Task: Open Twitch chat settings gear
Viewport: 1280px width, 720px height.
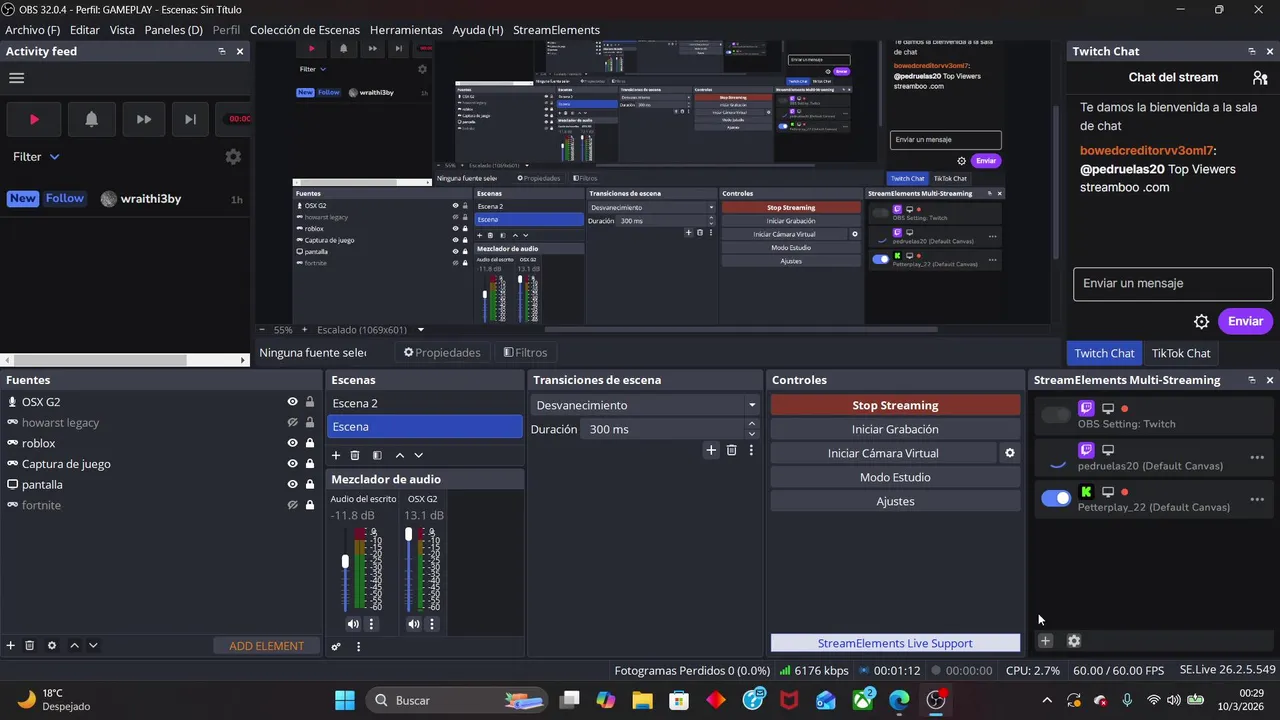Action: 1202,322
